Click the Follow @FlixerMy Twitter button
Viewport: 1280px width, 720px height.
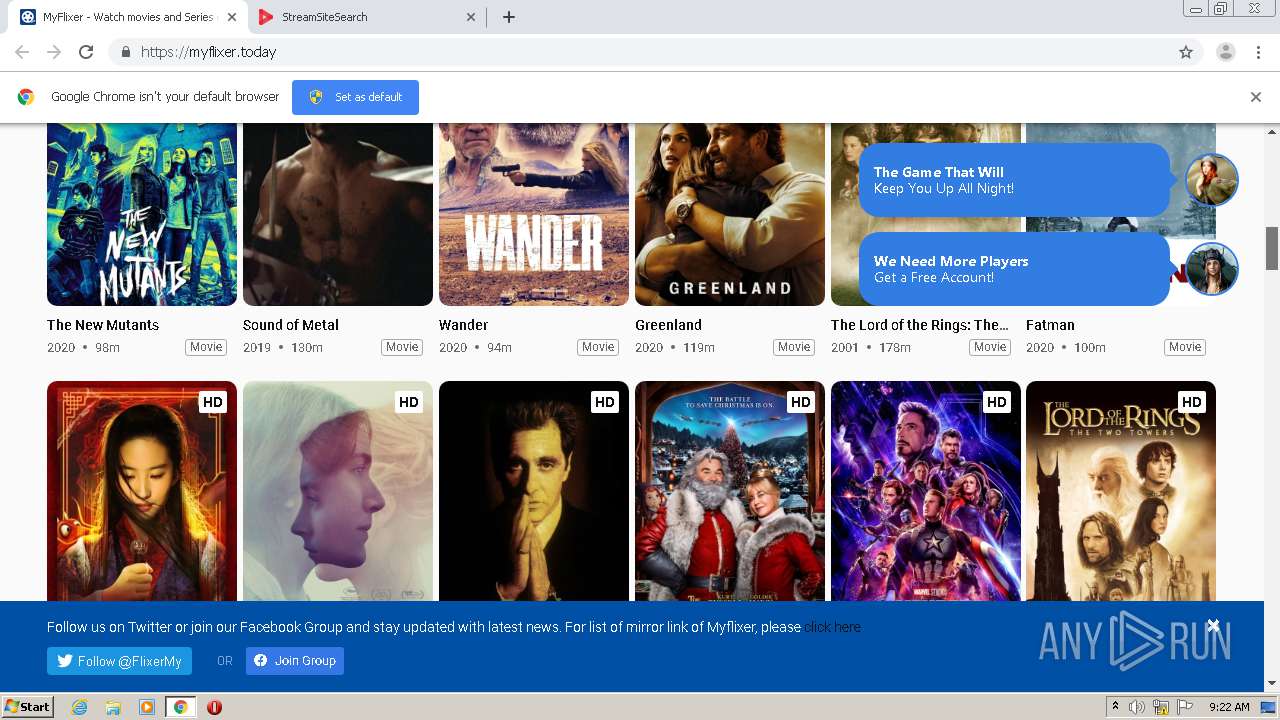point(119,661)
